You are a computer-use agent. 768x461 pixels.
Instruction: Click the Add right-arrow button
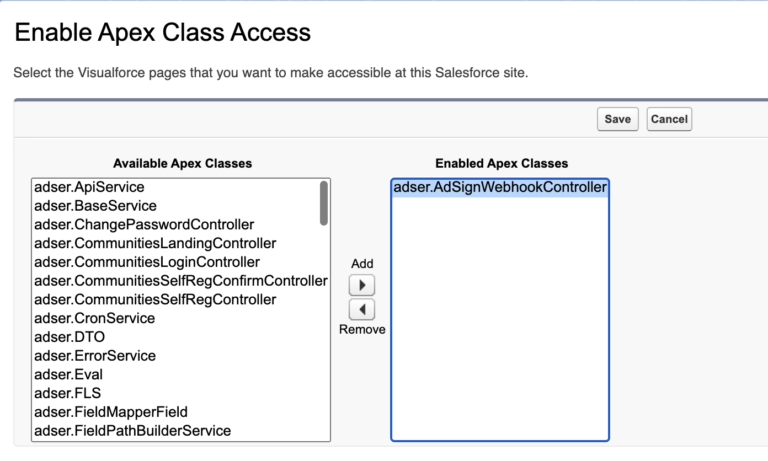pyautogui.click(x=361, y=285)
